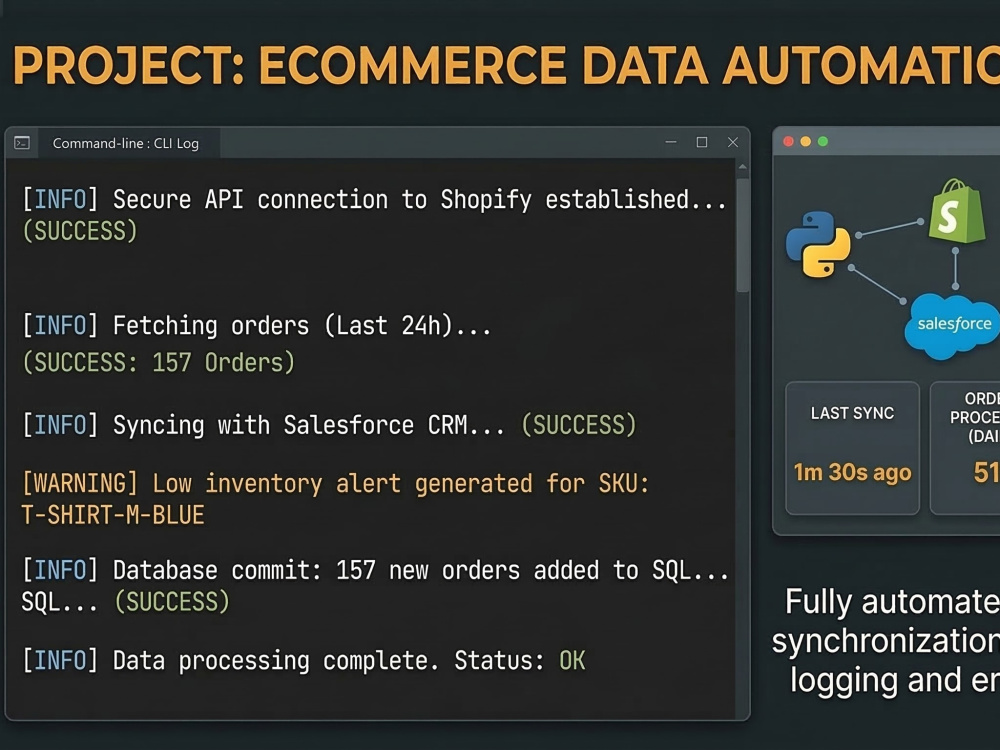Click 'Fetching orders (Last 24h)...' log line

[256, 326]
